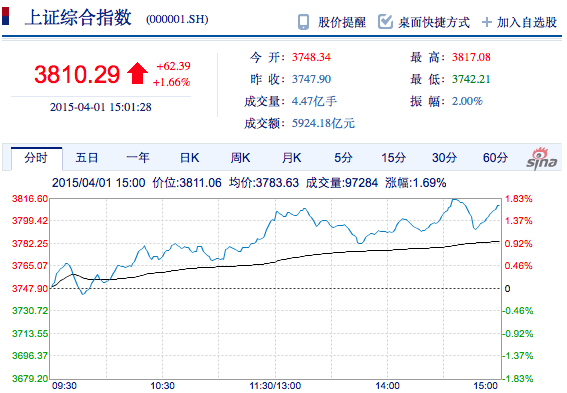Click the chart header 价位:3811.06
The image size is (567, 393).
(x=187, y=183)
